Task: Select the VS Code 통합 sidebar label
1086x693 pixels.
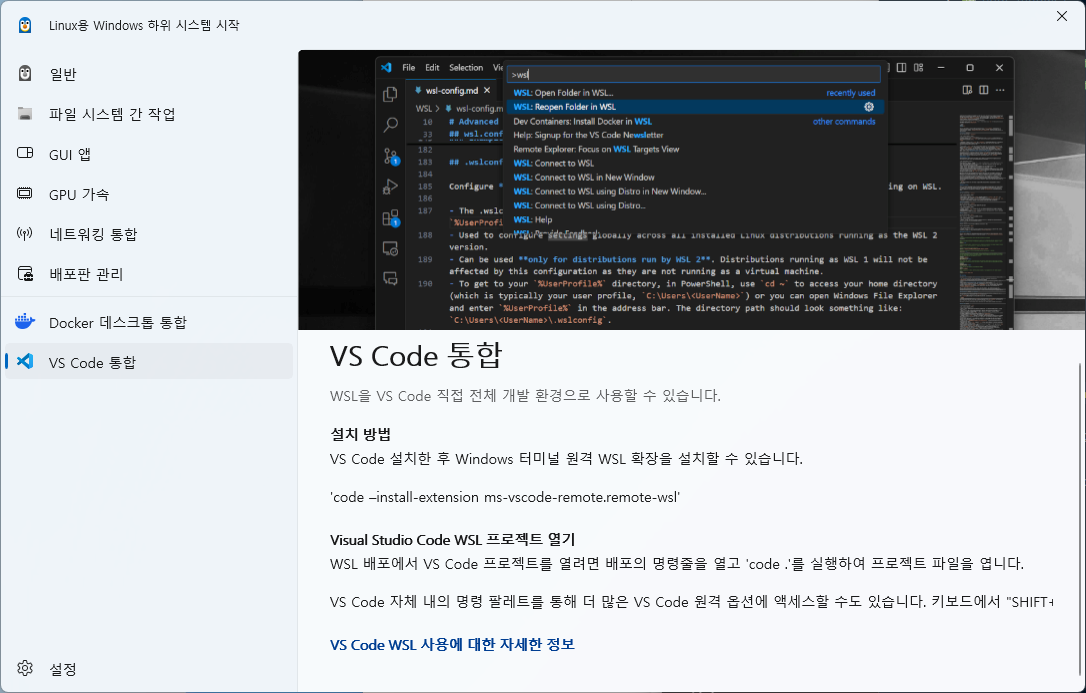Action: click(x=92, y=362)
